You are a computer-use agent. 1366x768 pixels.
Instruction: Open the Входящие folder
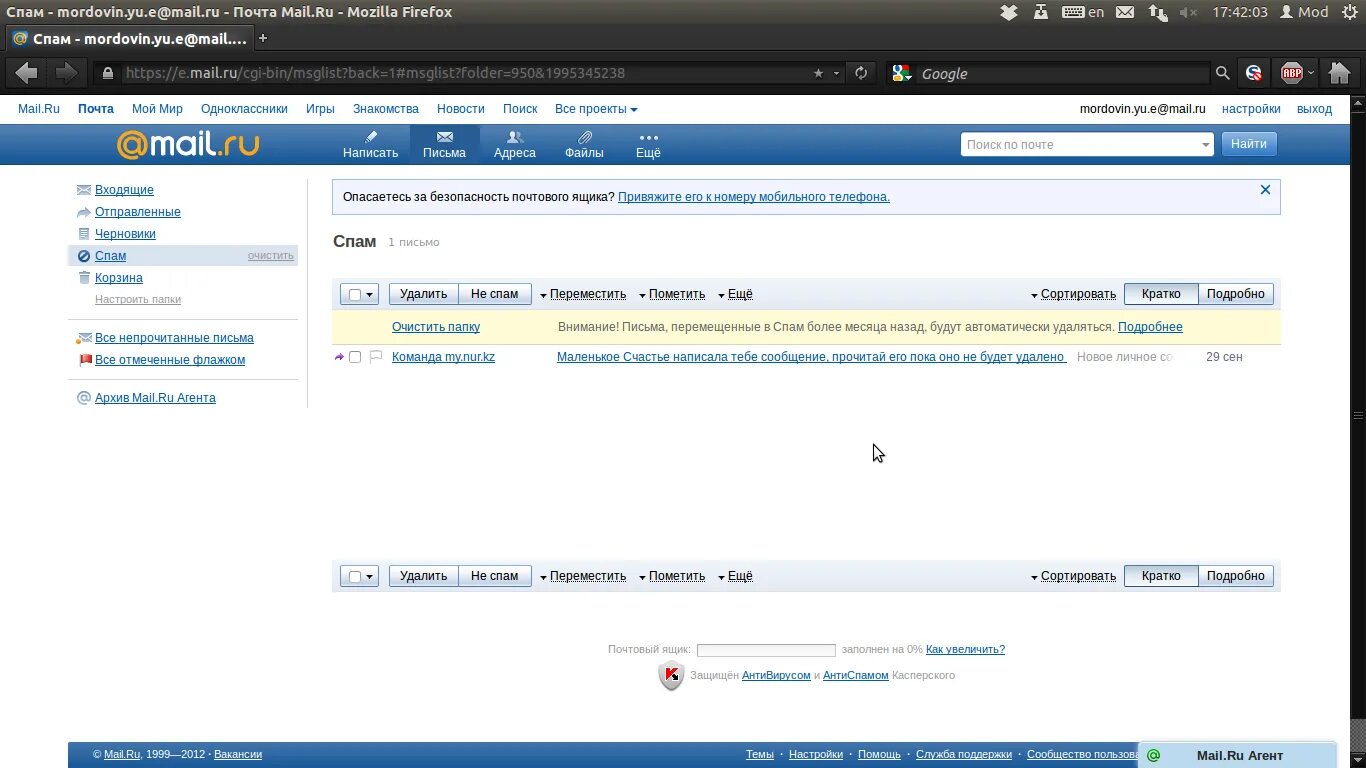click(124, 190)
